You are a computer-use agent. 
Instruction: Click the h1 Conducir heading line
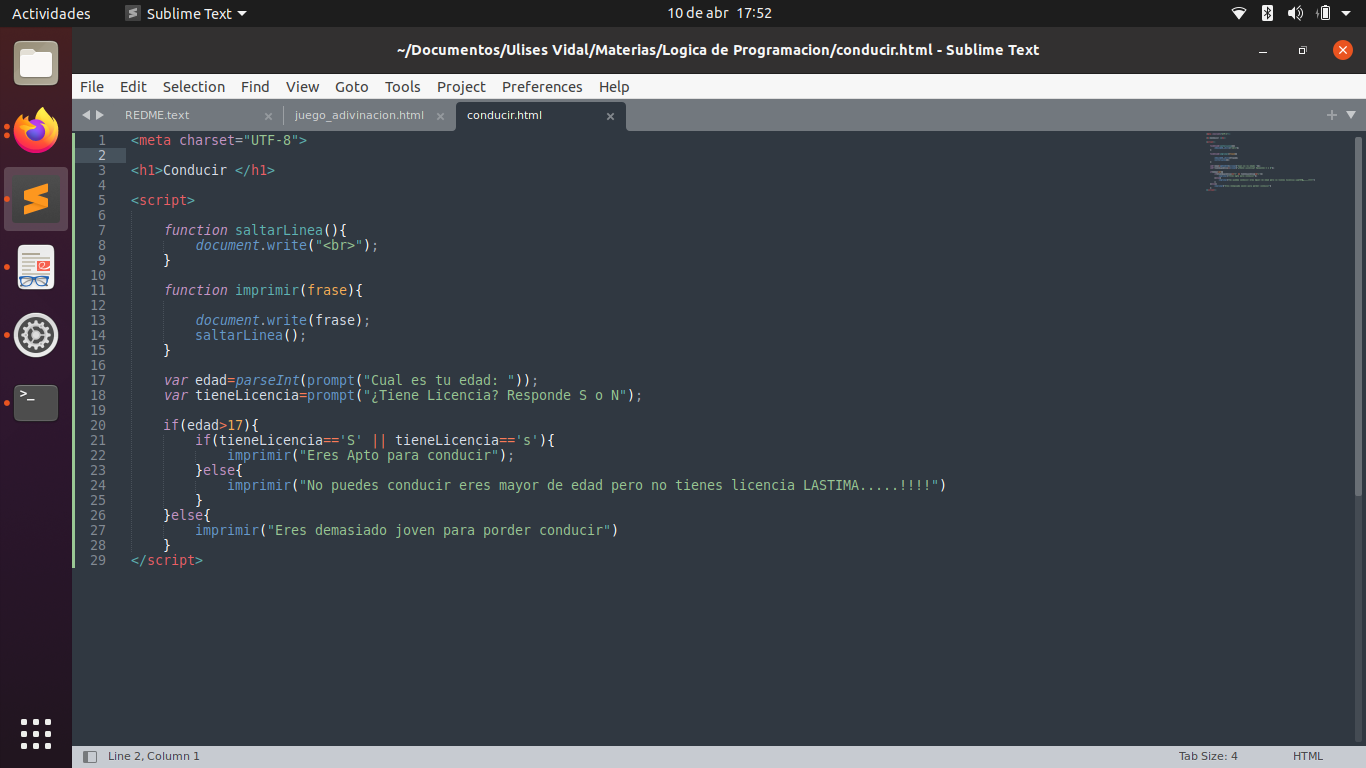click(x=202, y=170)
